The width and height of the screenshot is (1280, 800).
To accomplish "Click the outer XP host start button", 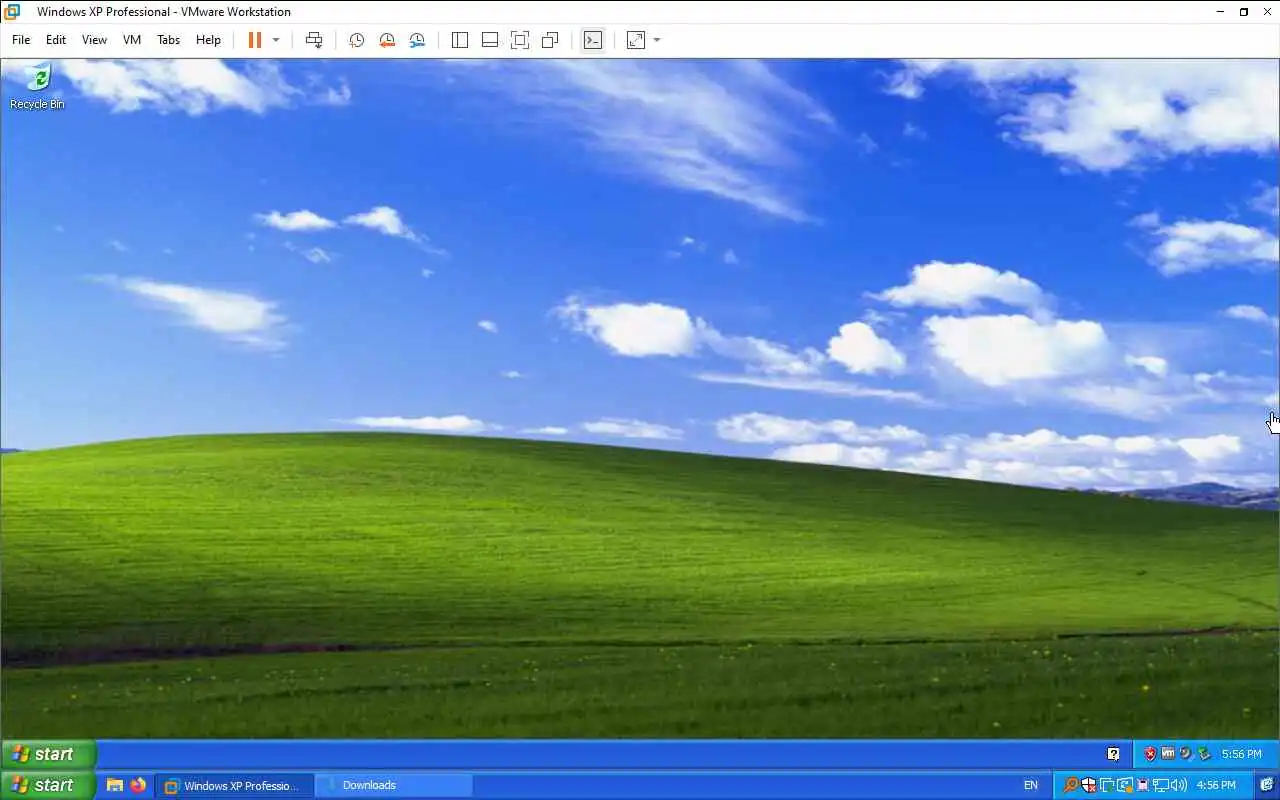I will (x=48, y=785).
